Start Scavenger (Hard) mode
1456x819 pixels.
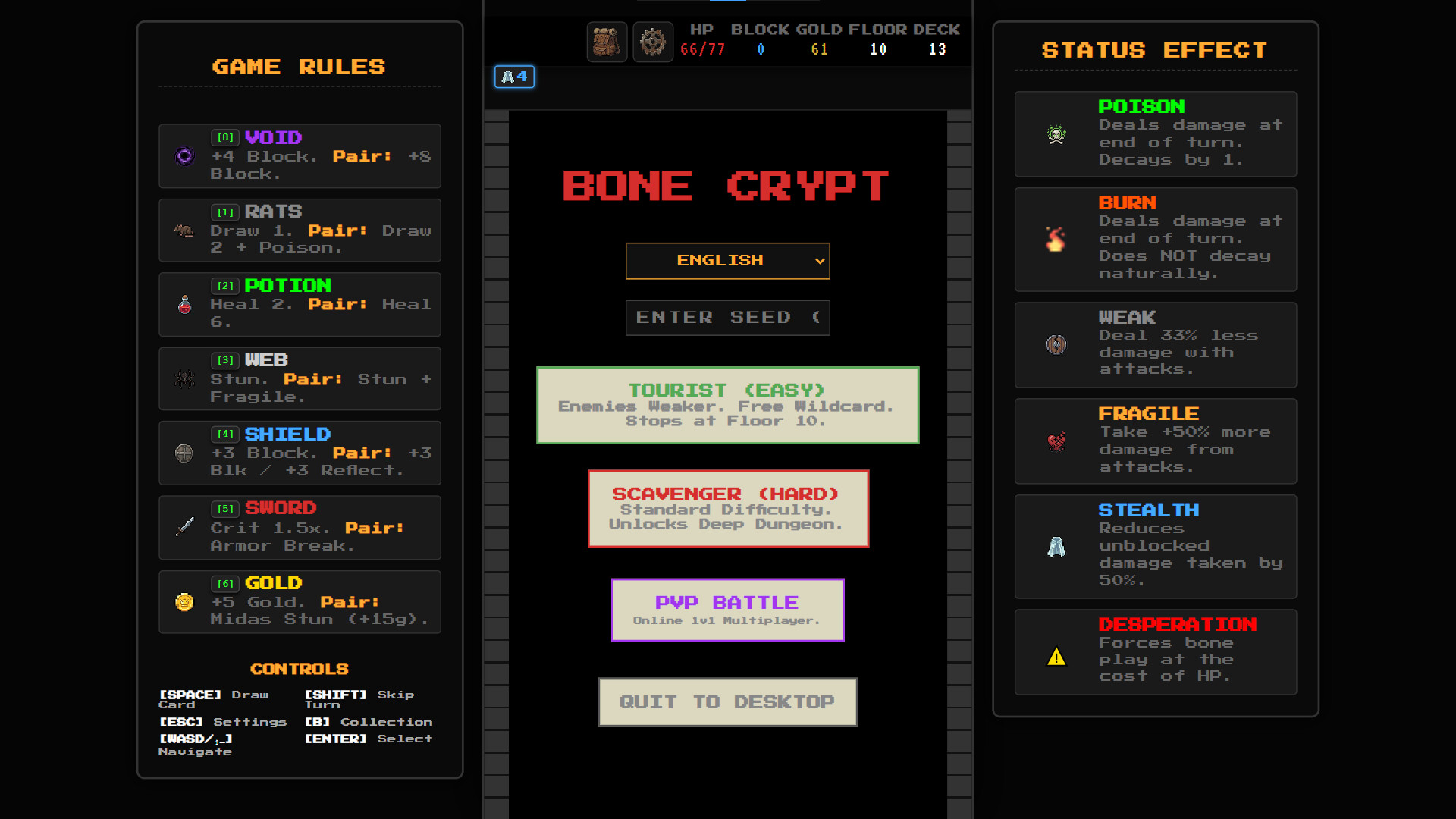click(726, 509)
